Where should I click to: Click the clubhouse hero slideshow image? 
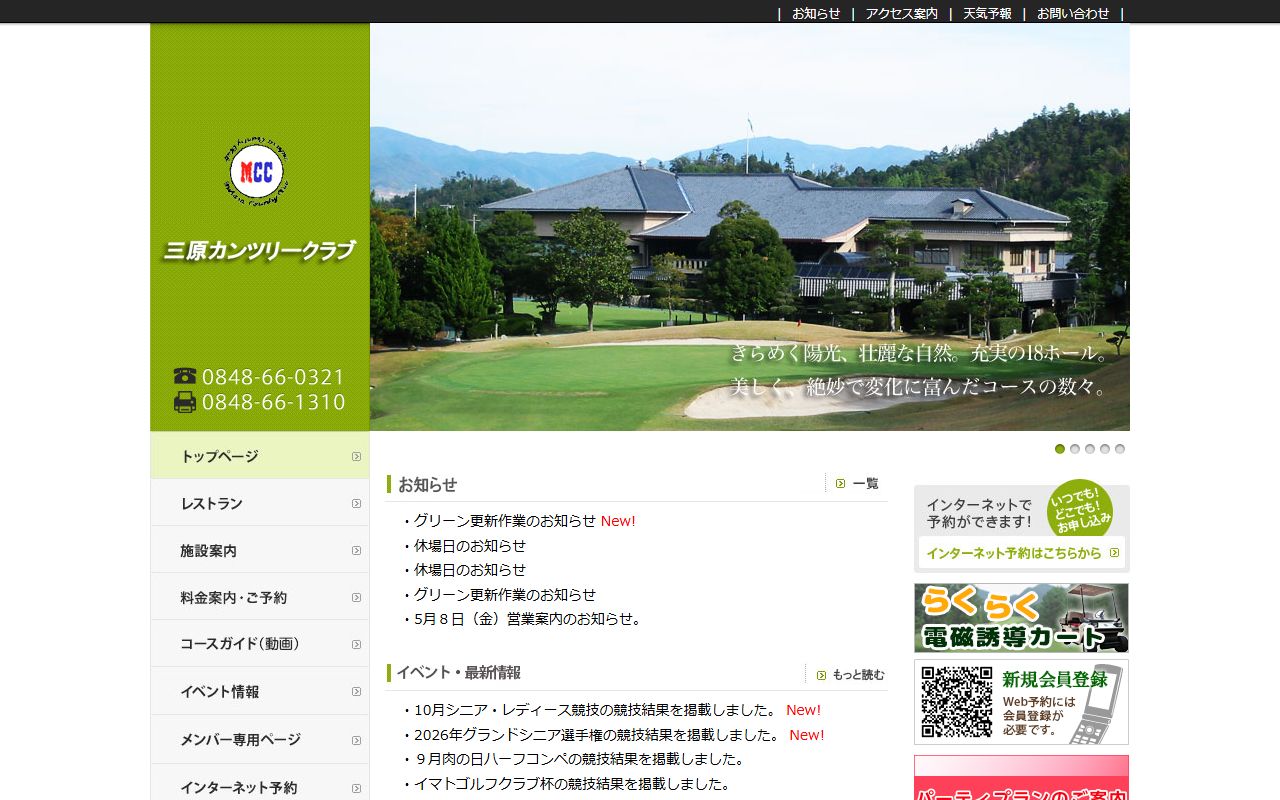point(750,227)
